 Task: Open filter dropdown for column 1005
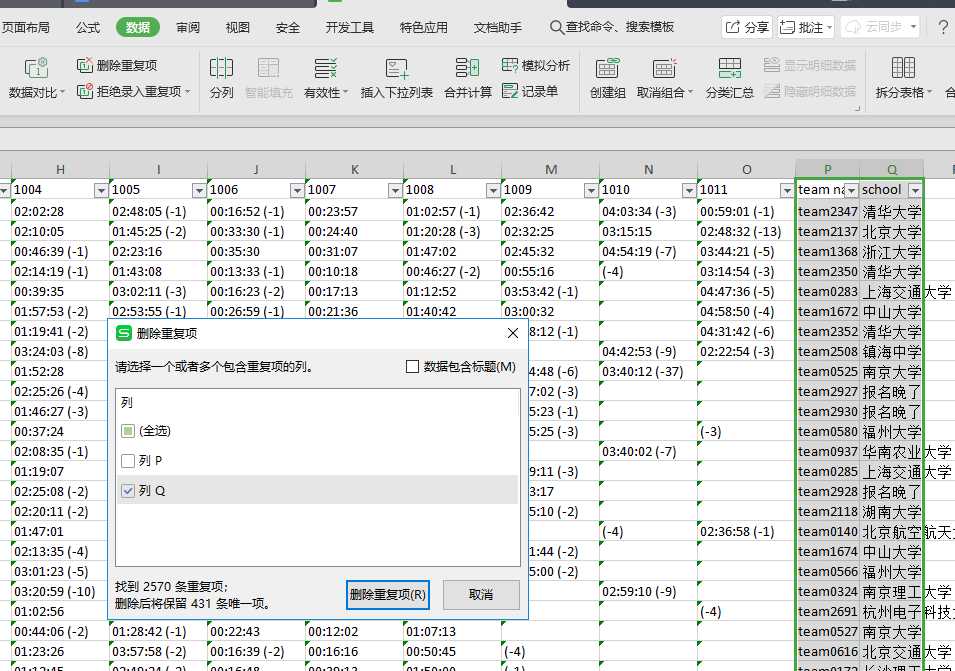click(x=199, y=191)
